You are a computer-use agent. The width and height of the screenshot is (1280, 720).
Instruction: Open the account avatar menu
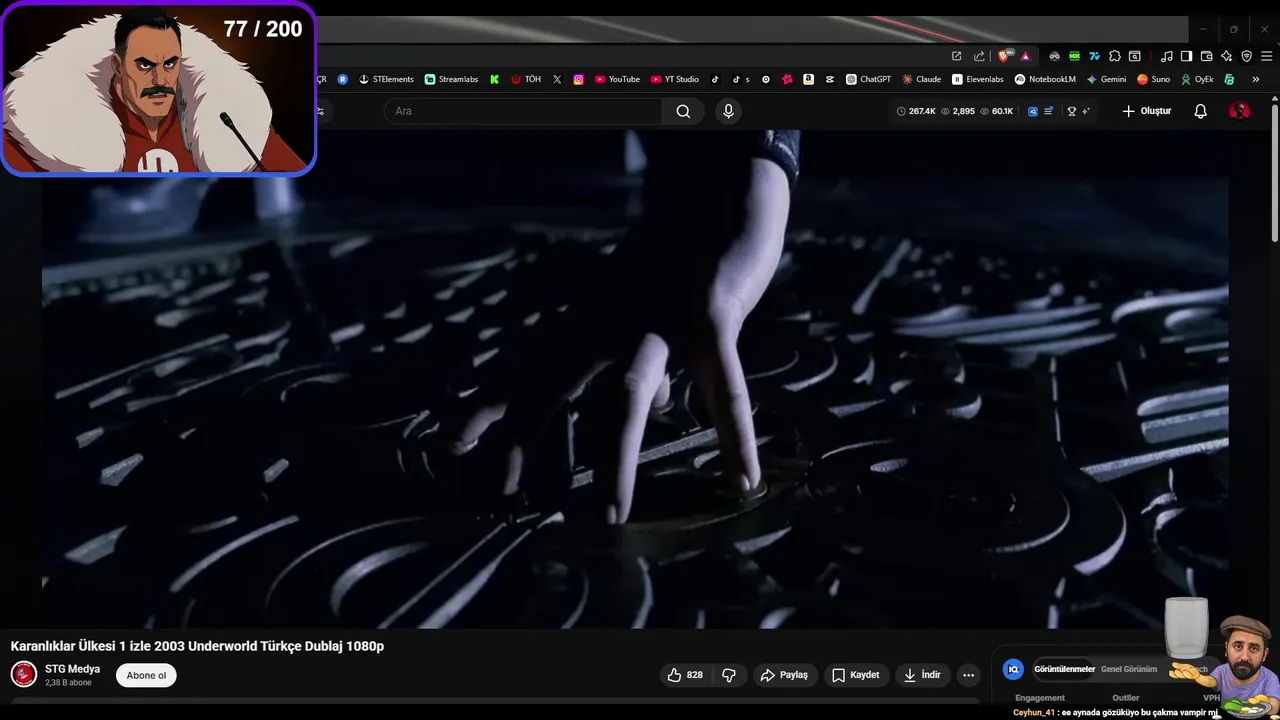(1239, 111)
